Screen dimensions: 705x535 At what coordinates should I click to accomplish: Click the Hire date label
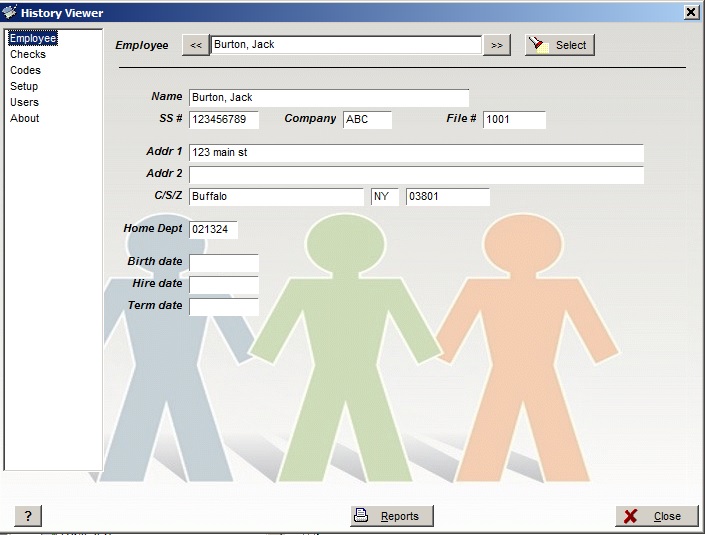click(157, 283)
